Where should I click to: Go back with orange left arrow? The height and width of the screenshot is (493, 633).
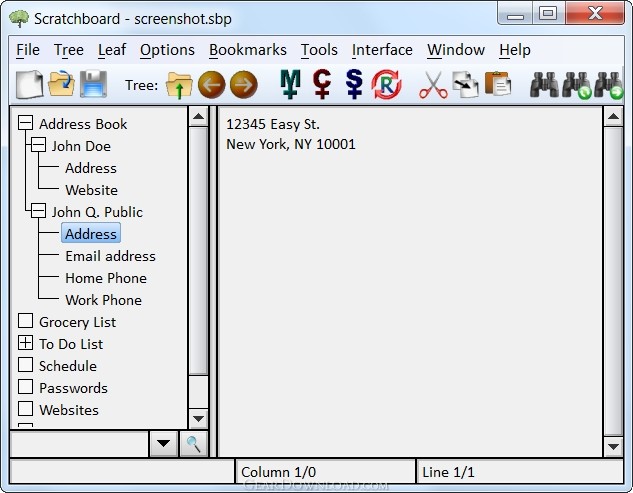click(212, 85)
